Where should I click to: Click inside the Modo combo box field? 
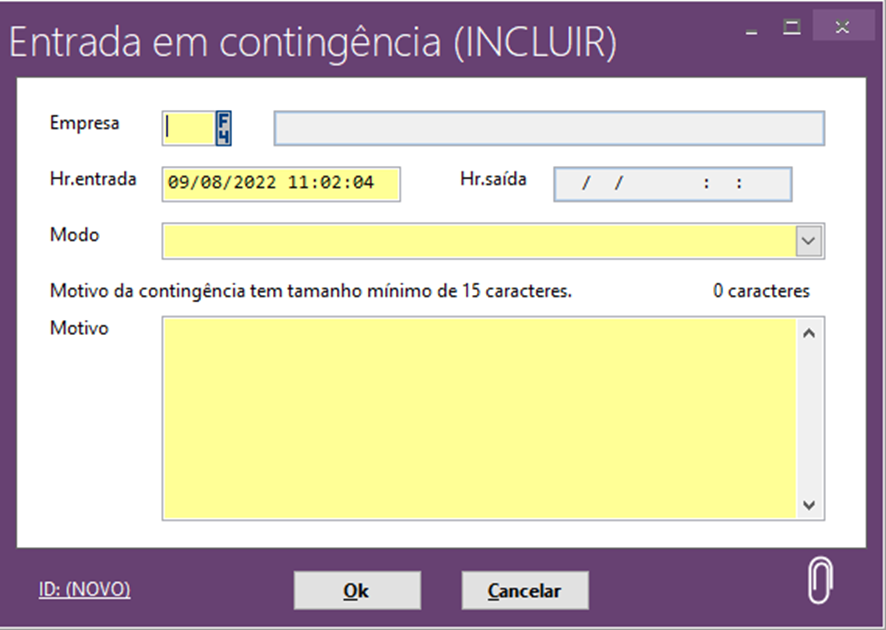(x=478, y=241)
